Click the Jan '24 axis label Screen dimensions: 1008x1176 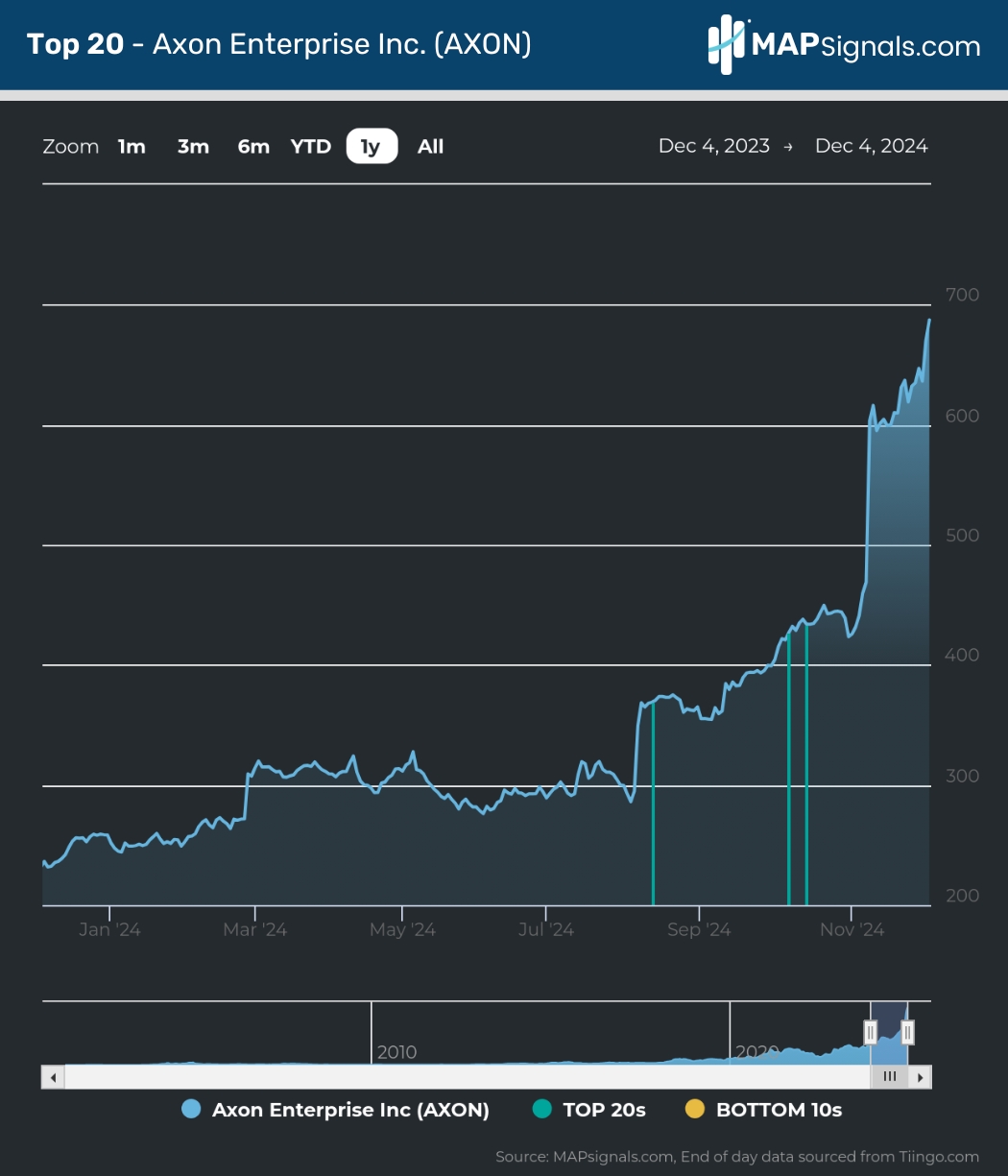click(109, 929)
